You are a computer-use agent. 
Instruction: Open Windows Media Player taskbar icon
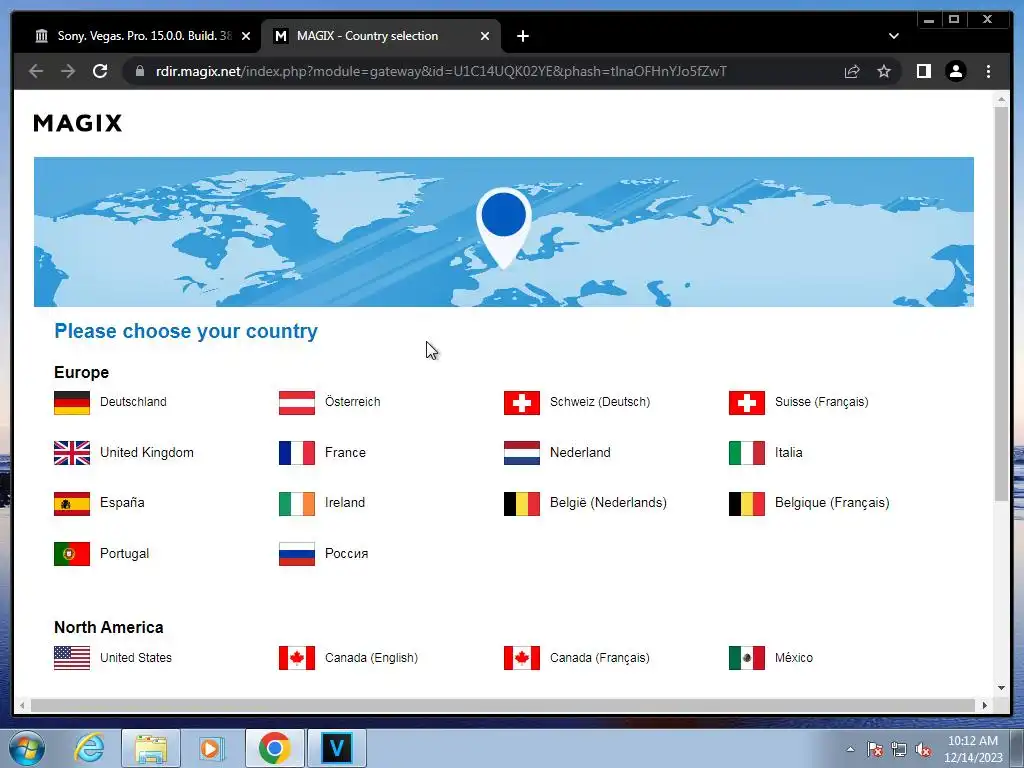pos(212,748)
